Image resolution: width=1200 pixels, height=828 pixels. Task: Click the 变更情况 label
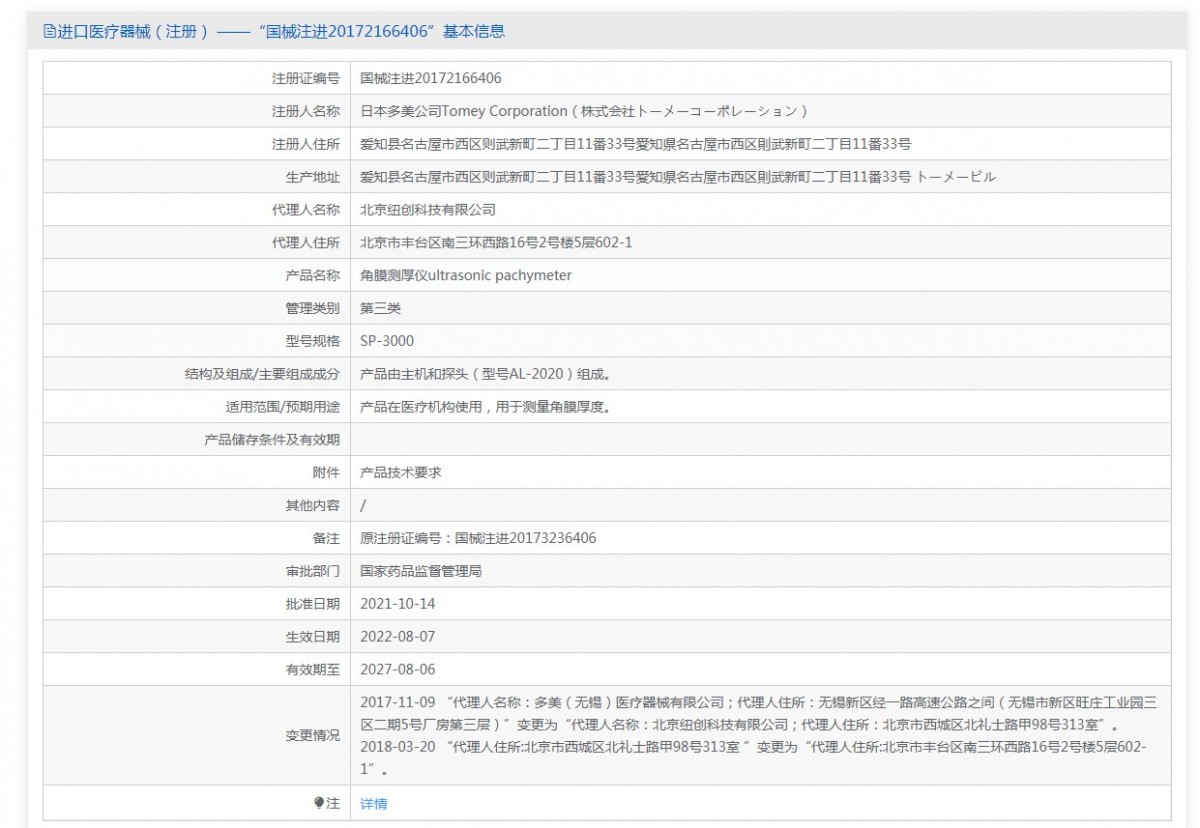click(313, 736)
